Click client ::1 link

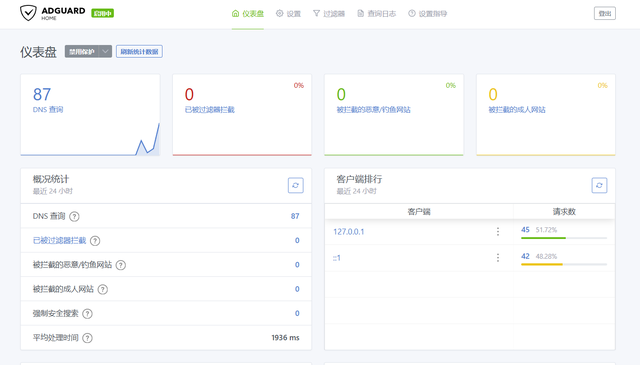(x=336, y=258)
